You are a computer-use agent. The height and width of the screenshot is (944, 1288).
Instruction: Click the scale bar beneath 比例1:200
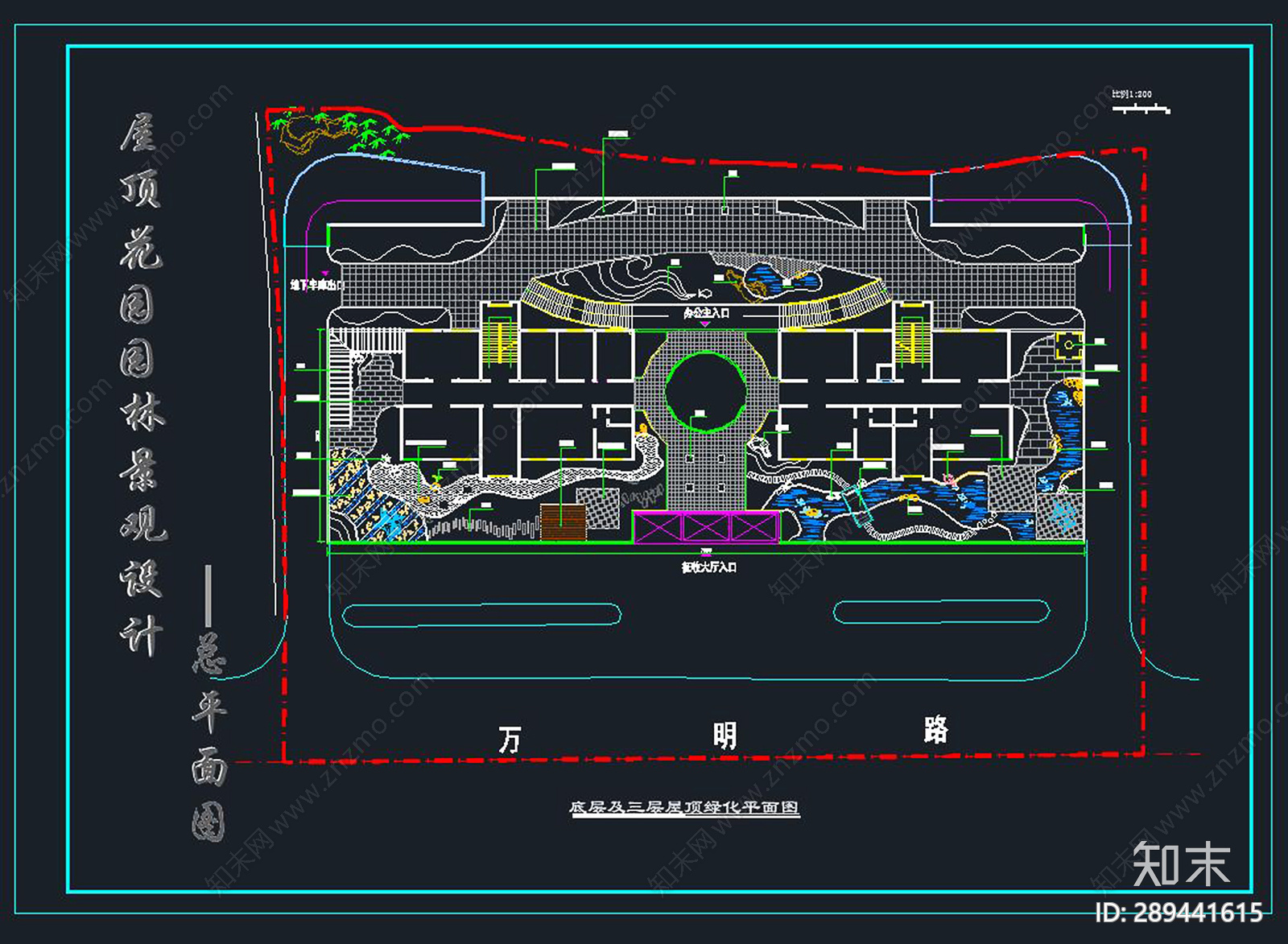(x=1141, y=108)
